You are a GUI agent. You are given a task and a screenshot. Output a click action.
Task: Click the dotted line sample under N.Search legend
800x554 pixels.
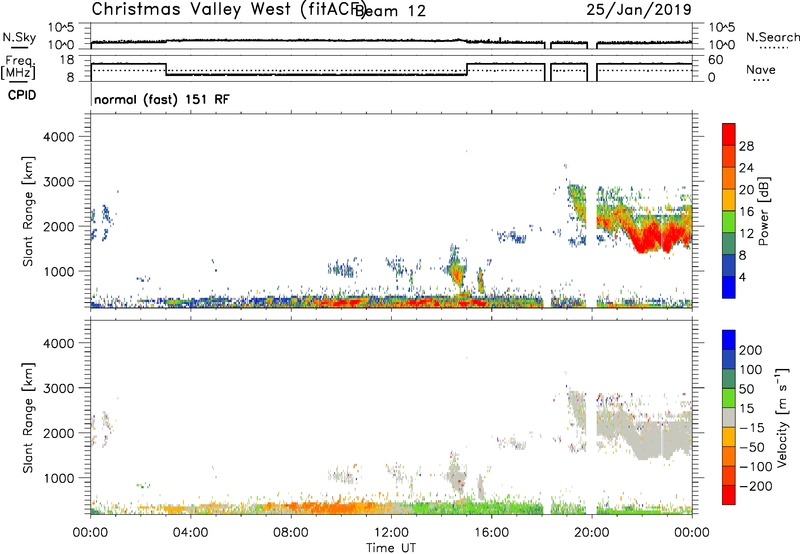point(774,48)
